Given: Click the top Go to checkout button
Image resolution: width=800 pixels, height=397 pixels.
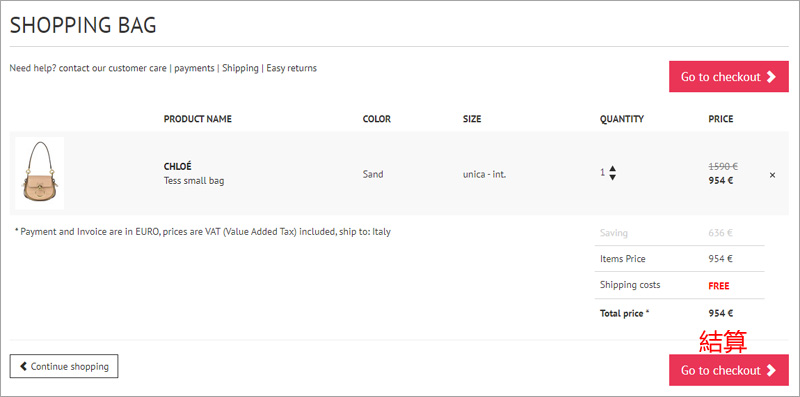Looking at the screenshot, I should pyautogui.click(x=729, y=77).
